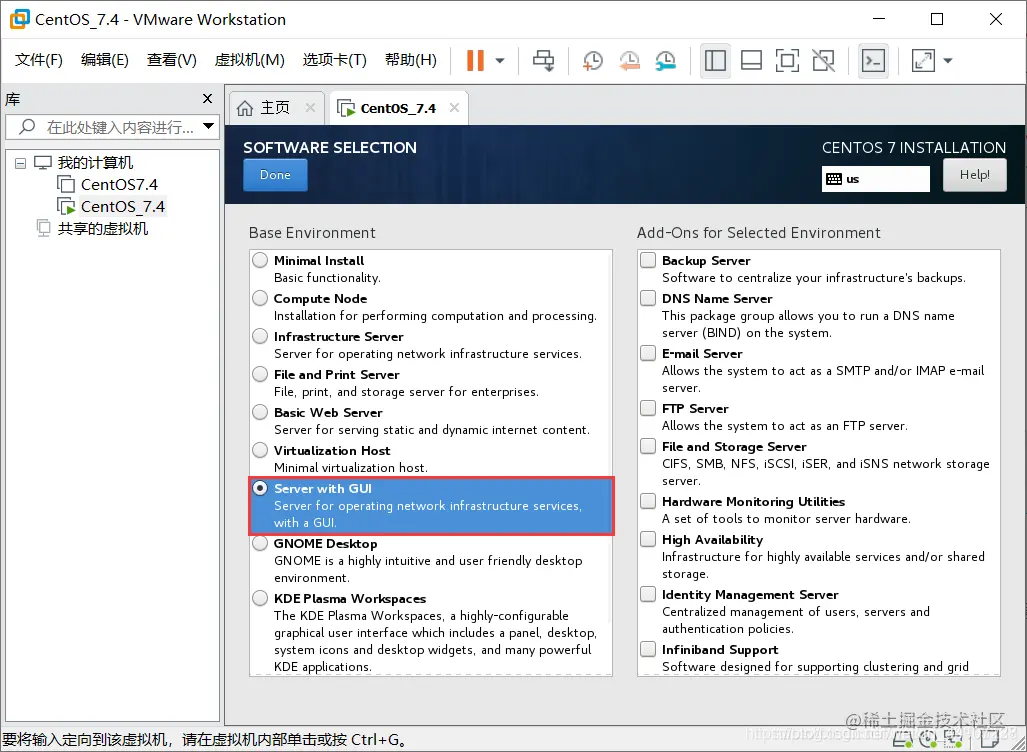The height and width of the screenshot is (752, 1027).
Task: Check Identity Management Server add-on
Action: tap(648, 594)
